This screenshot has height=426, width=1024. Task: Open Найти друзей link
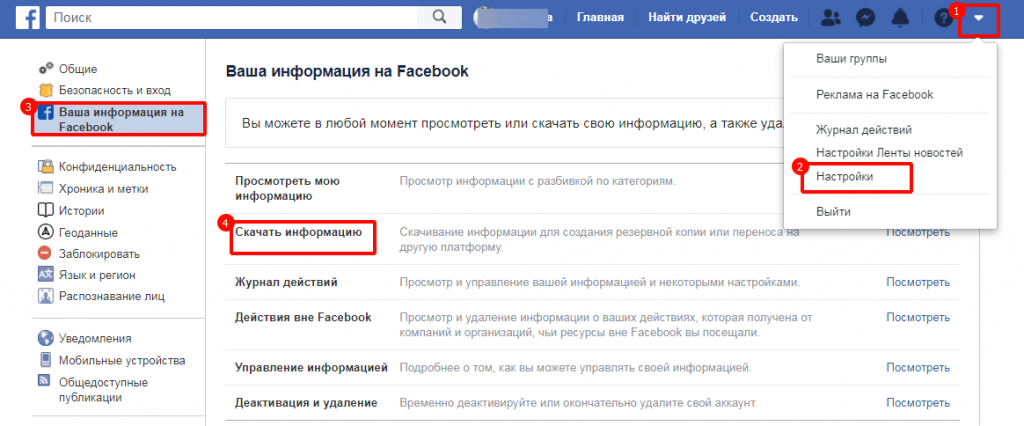pyautogui.click(x=687, y=18)
